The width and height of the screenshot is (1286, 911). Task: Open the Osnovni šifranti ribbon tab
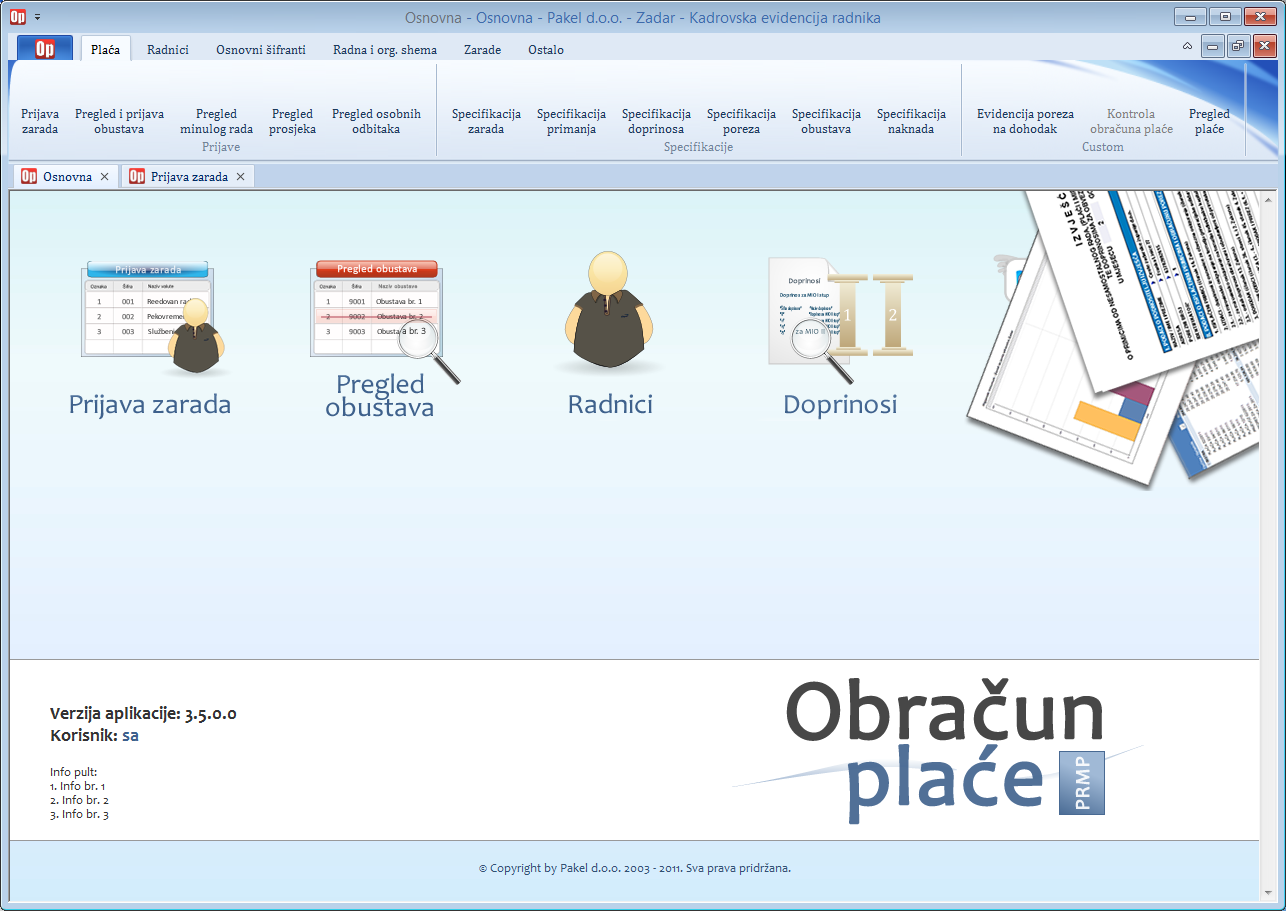click(261, 49)
